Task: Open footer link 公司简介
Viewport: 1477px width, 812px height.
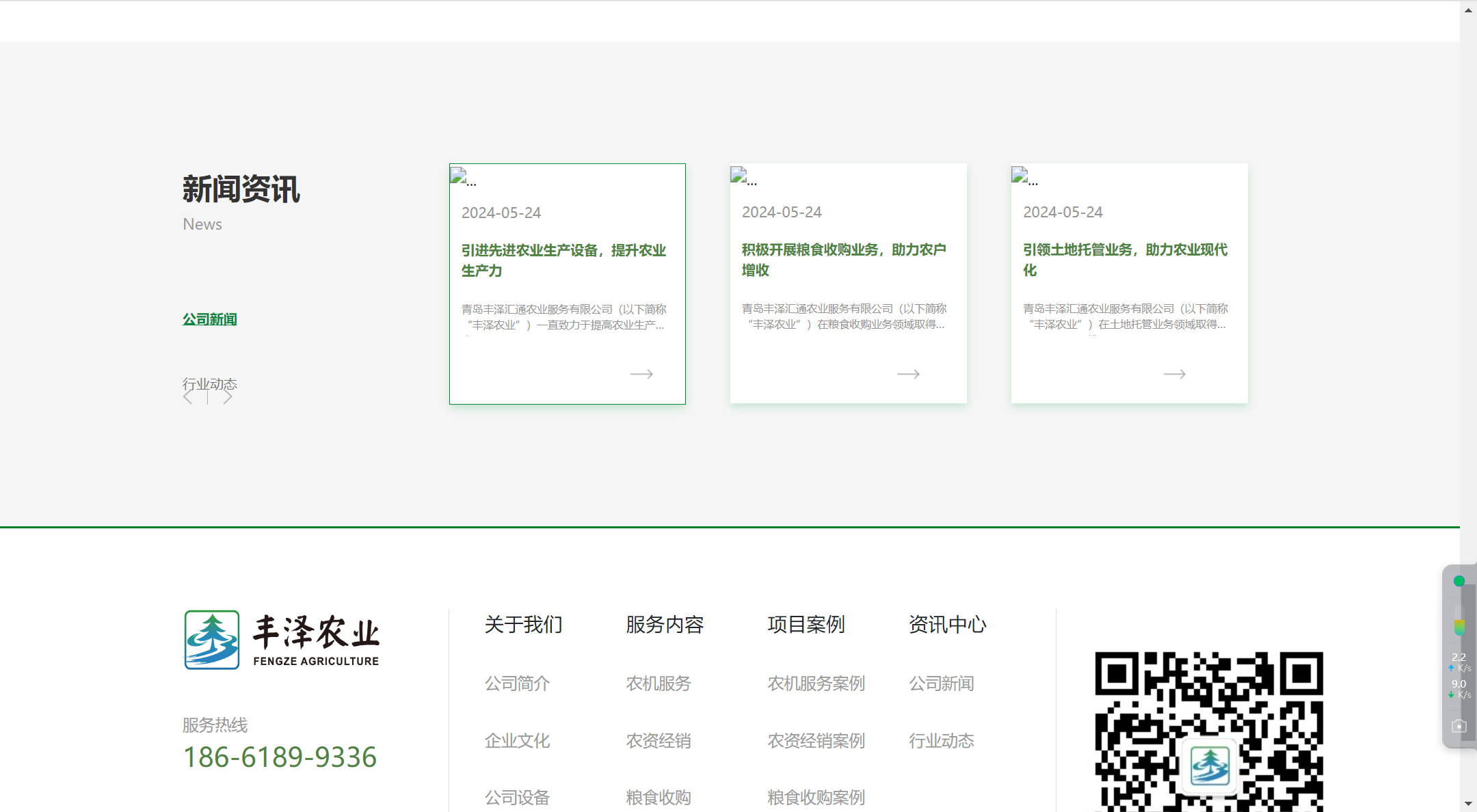Action: click(517, 683)
